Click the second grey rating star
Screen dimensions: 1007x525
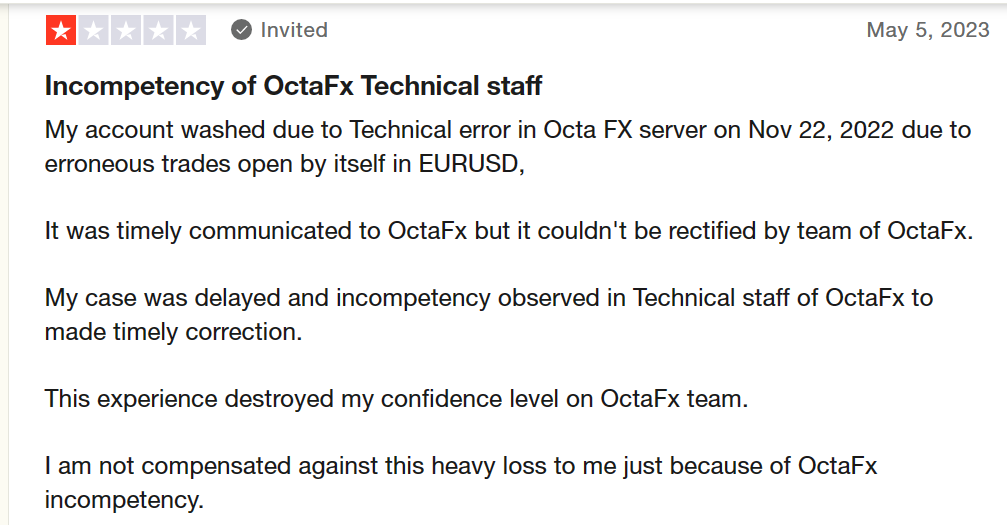pyautogui.click(x=94, y=30)
